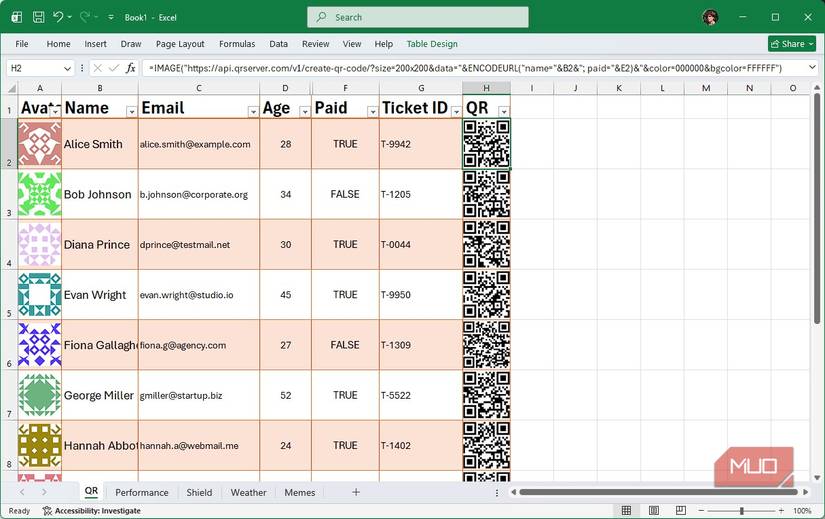Open the Draw ribbon tab

131,44
